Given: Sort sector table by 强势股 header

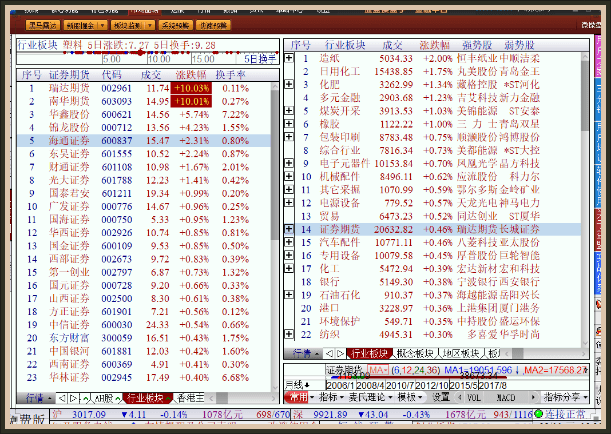Looking at the screenshot, I should click(x=477, y=45).
